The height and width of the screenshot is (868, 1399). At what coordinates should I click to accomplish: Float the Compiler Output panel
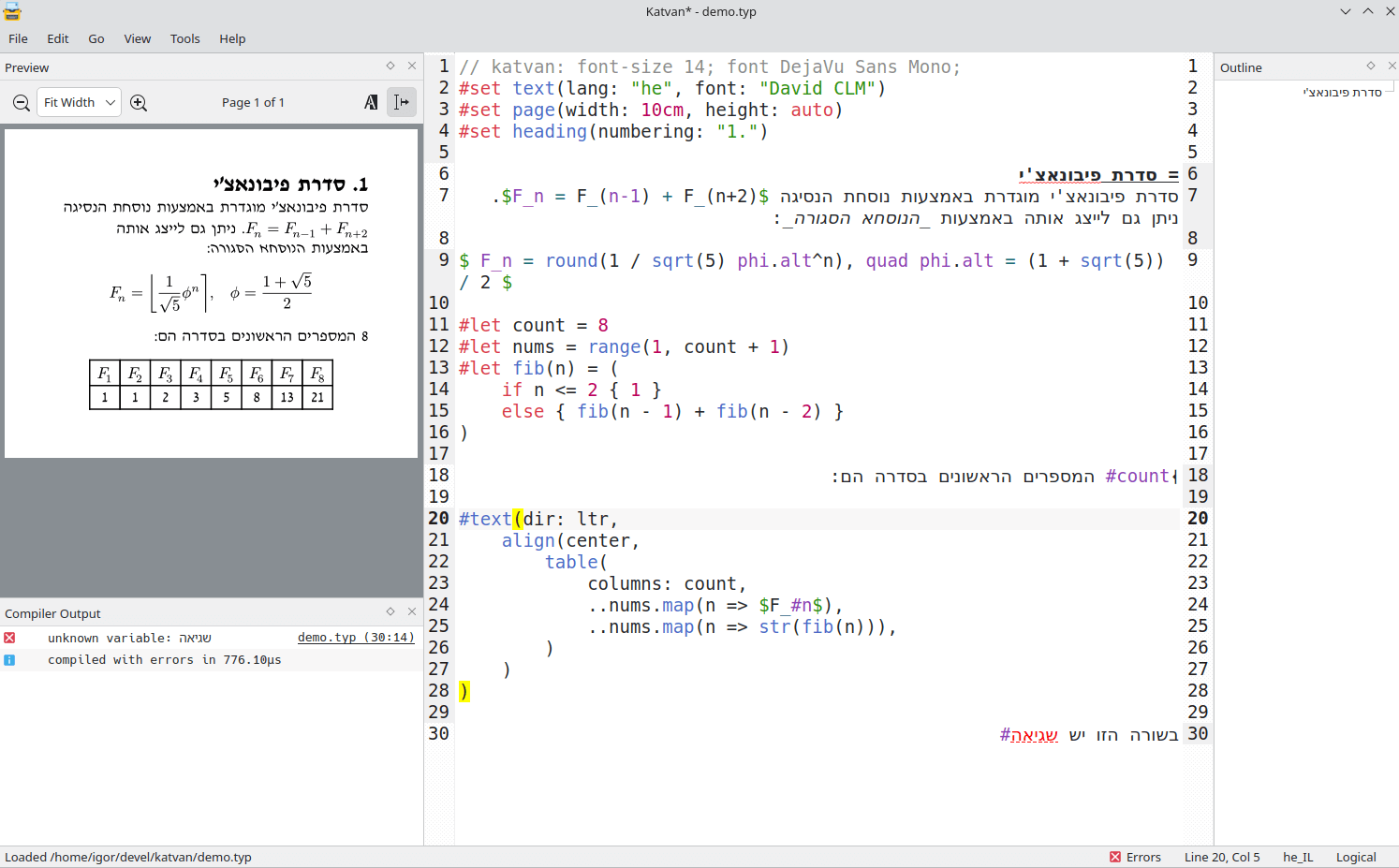coord(390,611)
